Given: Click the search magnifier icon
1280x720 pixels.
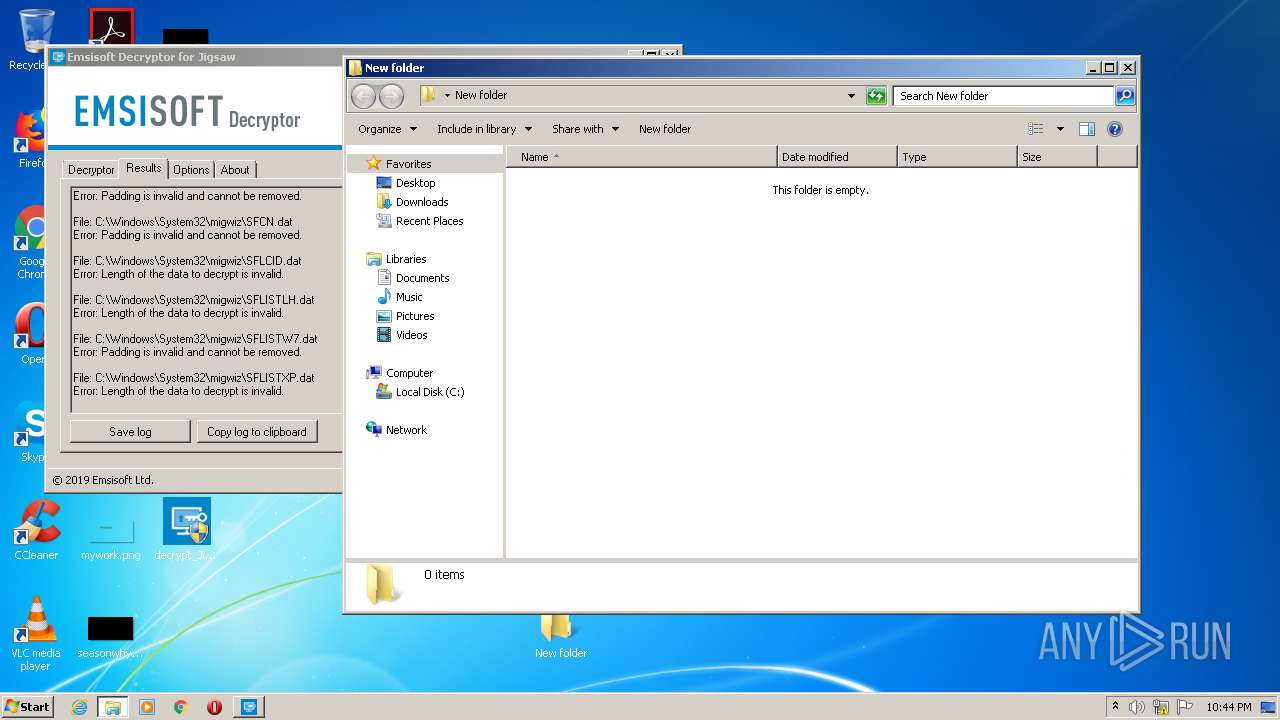Looking at the screenshot, I should 1125,96.
